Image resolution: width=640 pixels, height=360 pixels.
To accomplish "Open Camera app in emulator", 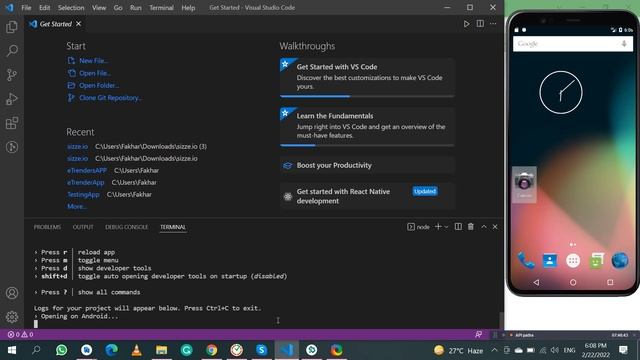I will pyautogui.click(x=524, y=184).
